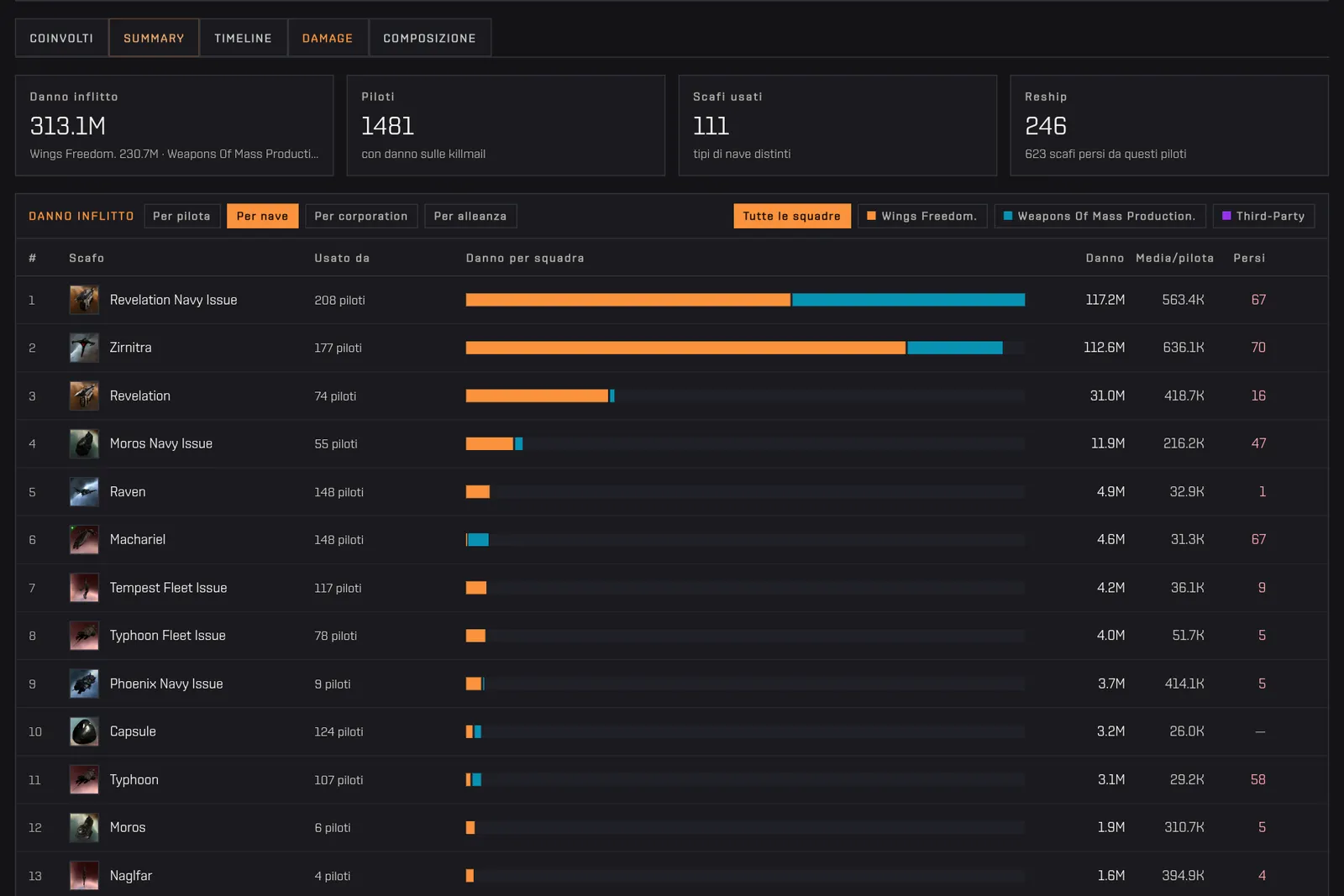
Task: Show Tutte le squadre filter
Action: pos(791,216)
